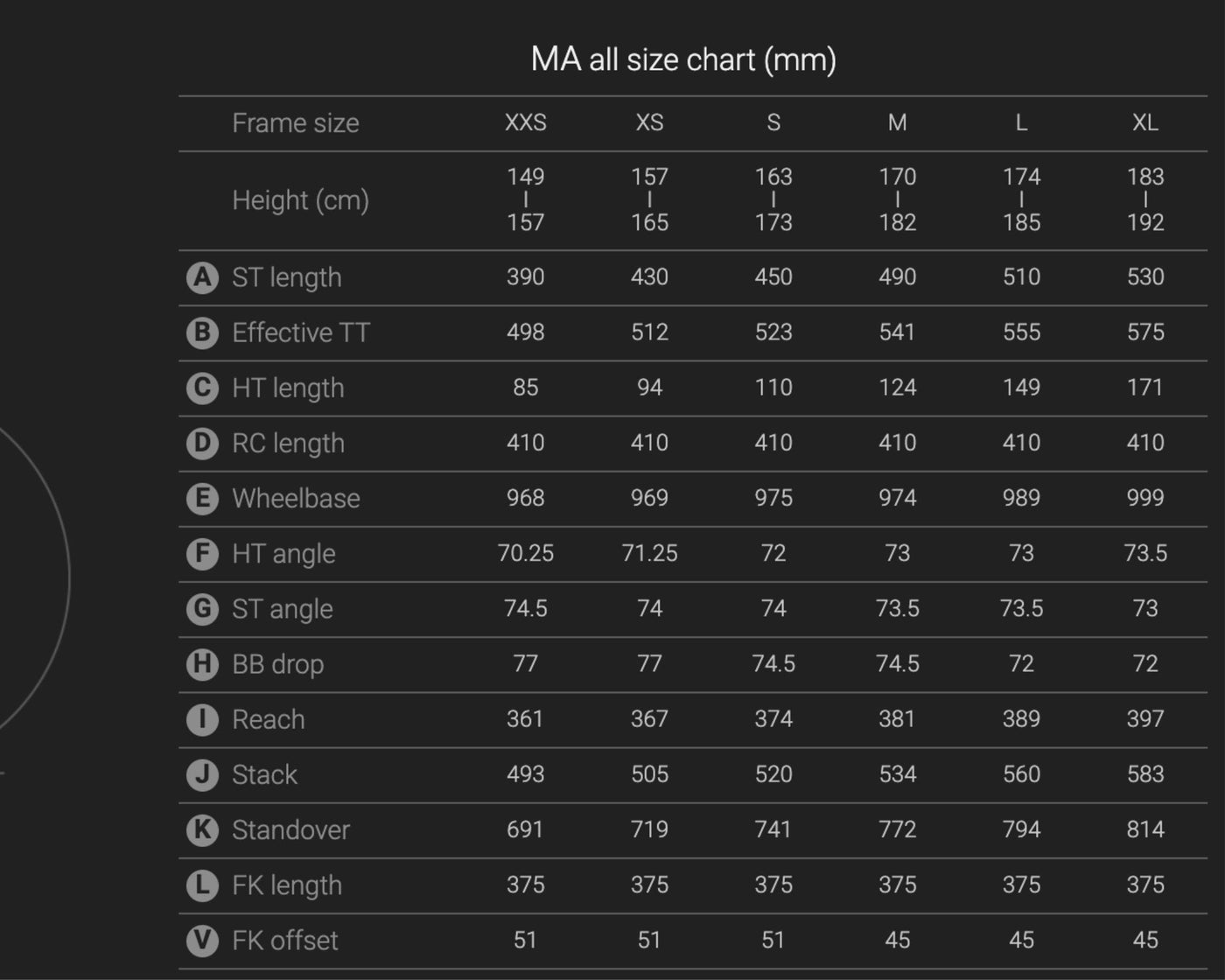Select the XXS frame size column header
1225x980 pixels.
point(526,122)
